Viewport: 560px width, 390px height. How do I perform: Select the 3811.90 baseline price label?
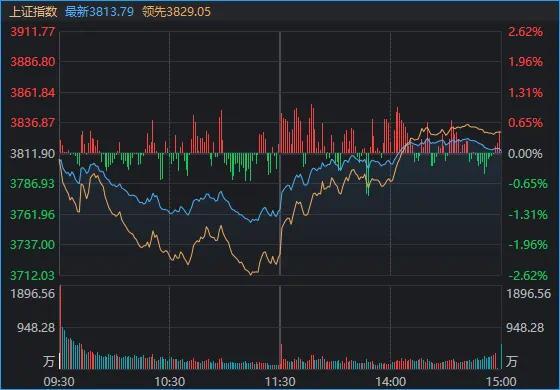coord(33,154)
